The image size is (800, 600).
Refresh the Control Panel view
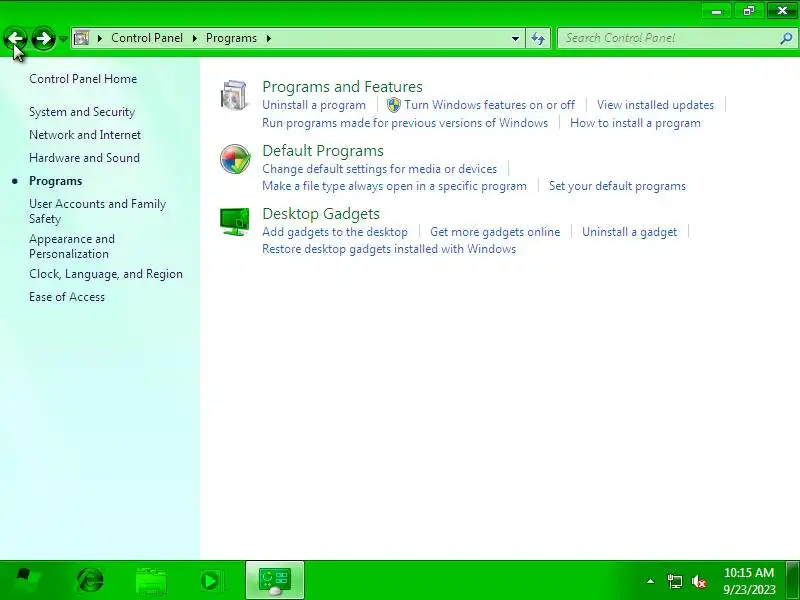coord(538,38)
